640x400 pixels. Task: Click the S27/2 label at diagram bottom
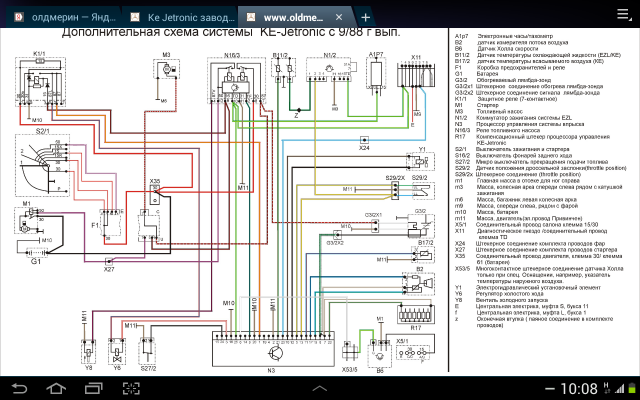click(148, 368)
